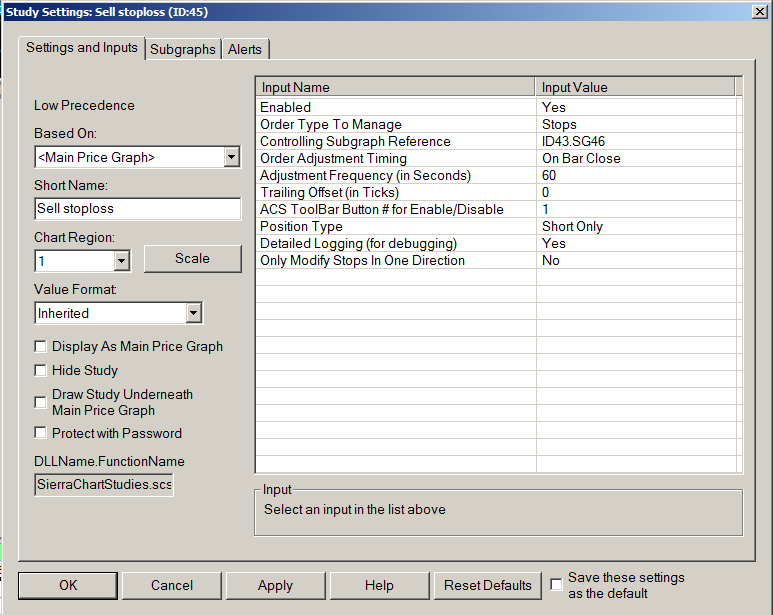
Task: Check Draw Study Underneath Main Price Graph
Action: point(40,402)
